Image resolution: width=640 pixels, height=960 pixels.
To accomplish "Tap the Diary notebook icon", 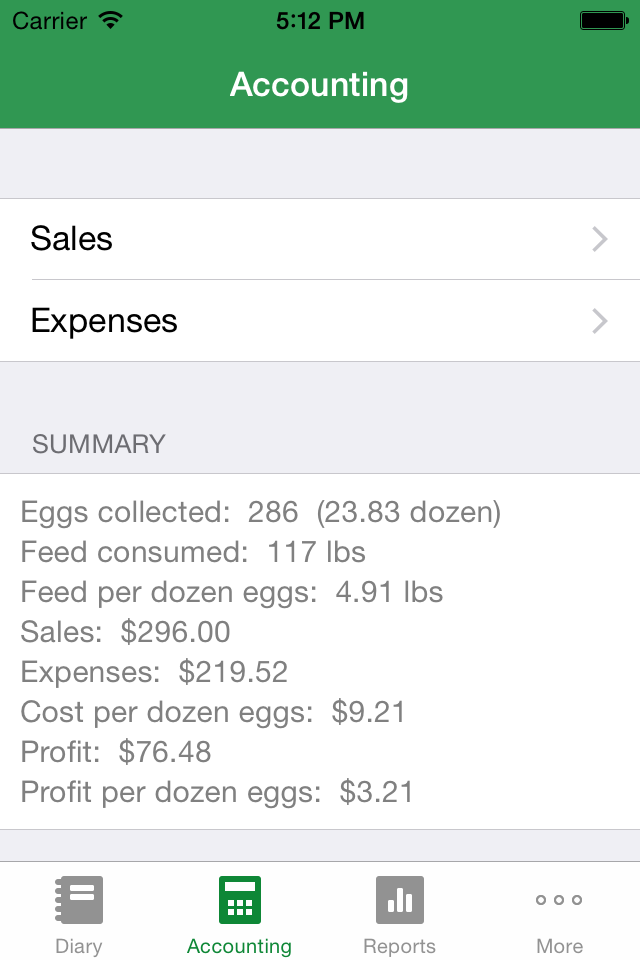I will [x=79, y=900].
